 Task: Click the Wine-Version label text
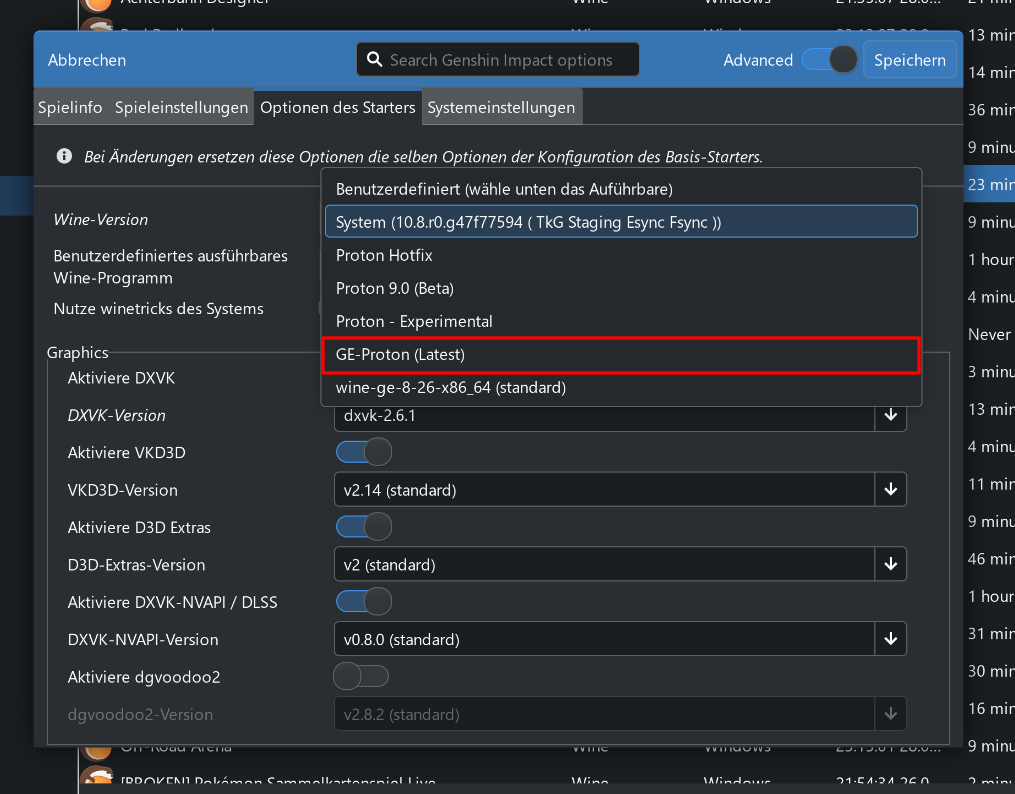pyautogui.click(x=101, y=219)
